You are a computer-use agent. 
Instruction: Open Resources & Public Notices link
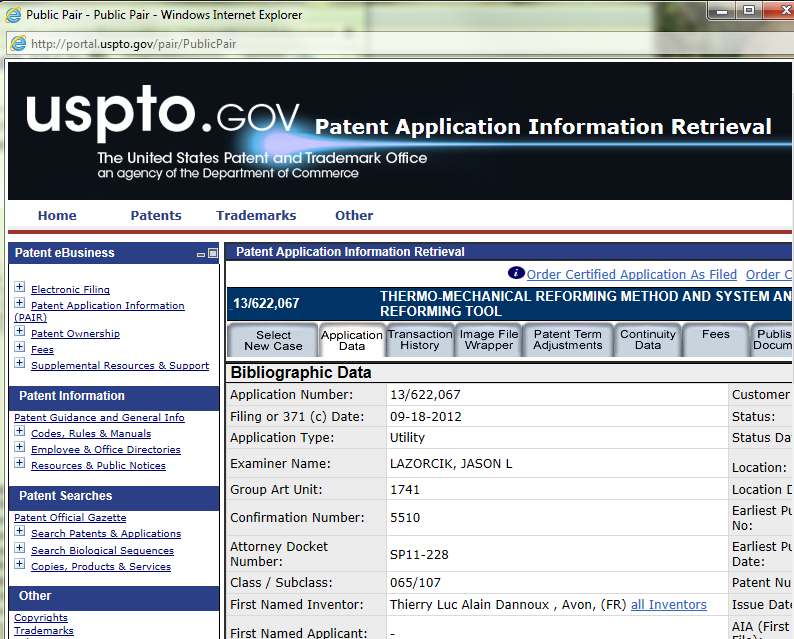[98, 465]
